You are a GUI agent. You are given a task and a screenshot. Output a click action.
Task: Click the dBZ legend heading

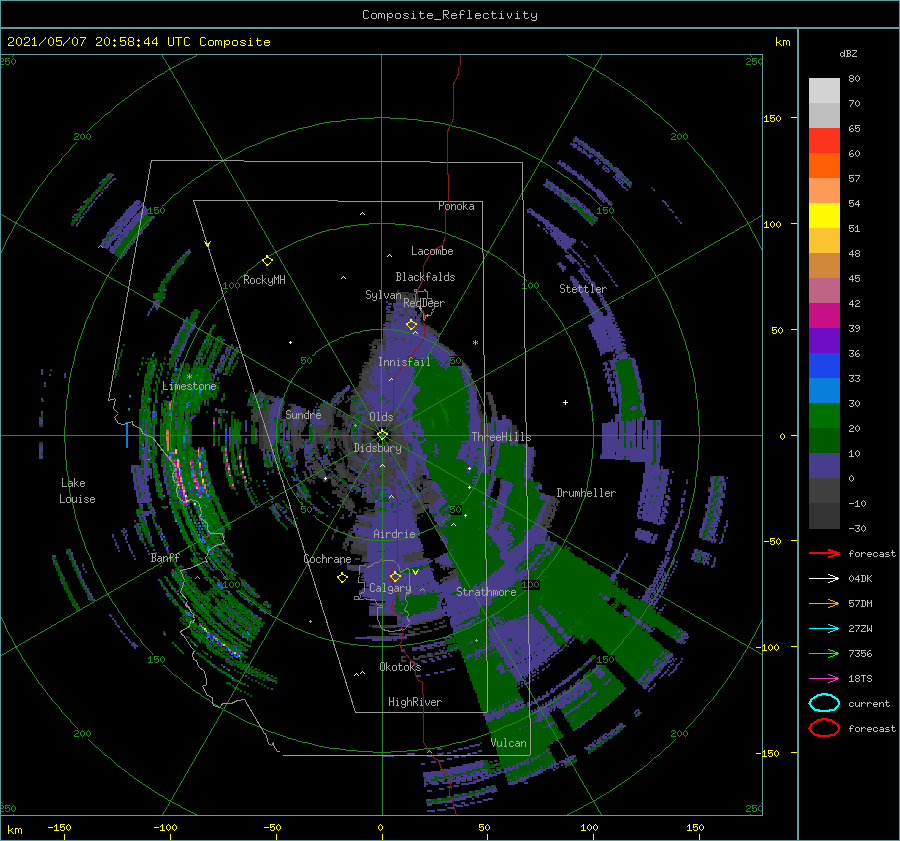848,53
